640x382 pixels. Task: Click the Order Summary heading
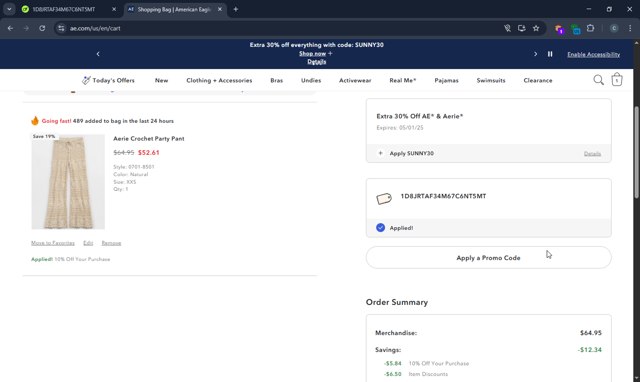397,302
